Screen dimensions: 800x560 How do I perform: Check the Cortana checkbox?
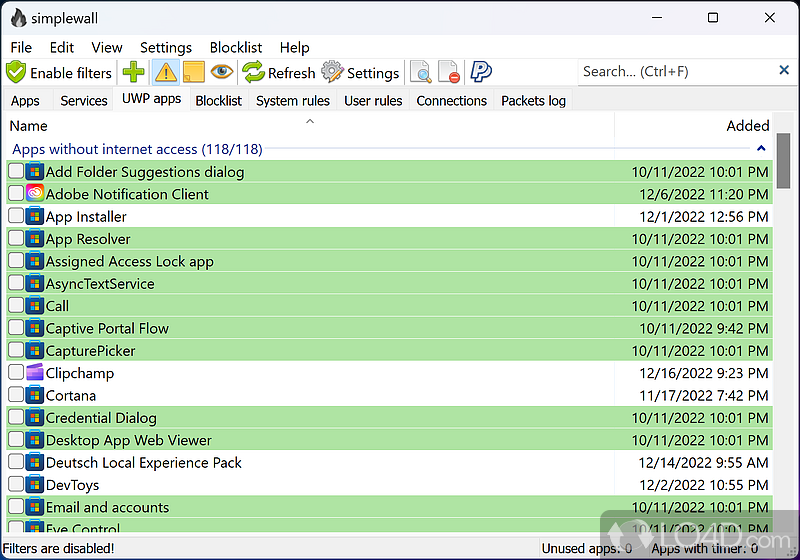click(16, 395)
